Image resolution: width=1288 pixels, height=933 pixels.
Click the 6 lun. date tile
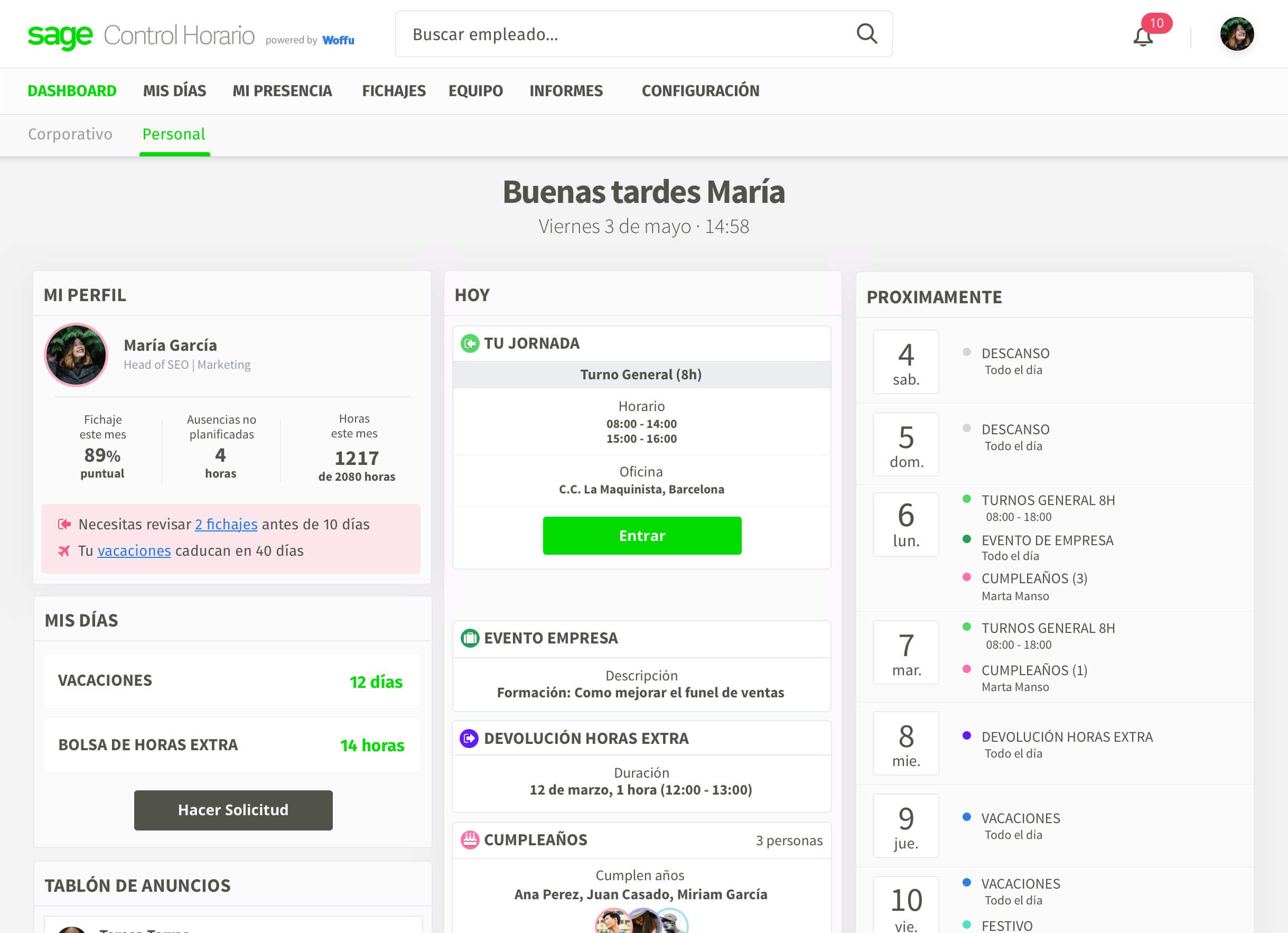[906, 524]
